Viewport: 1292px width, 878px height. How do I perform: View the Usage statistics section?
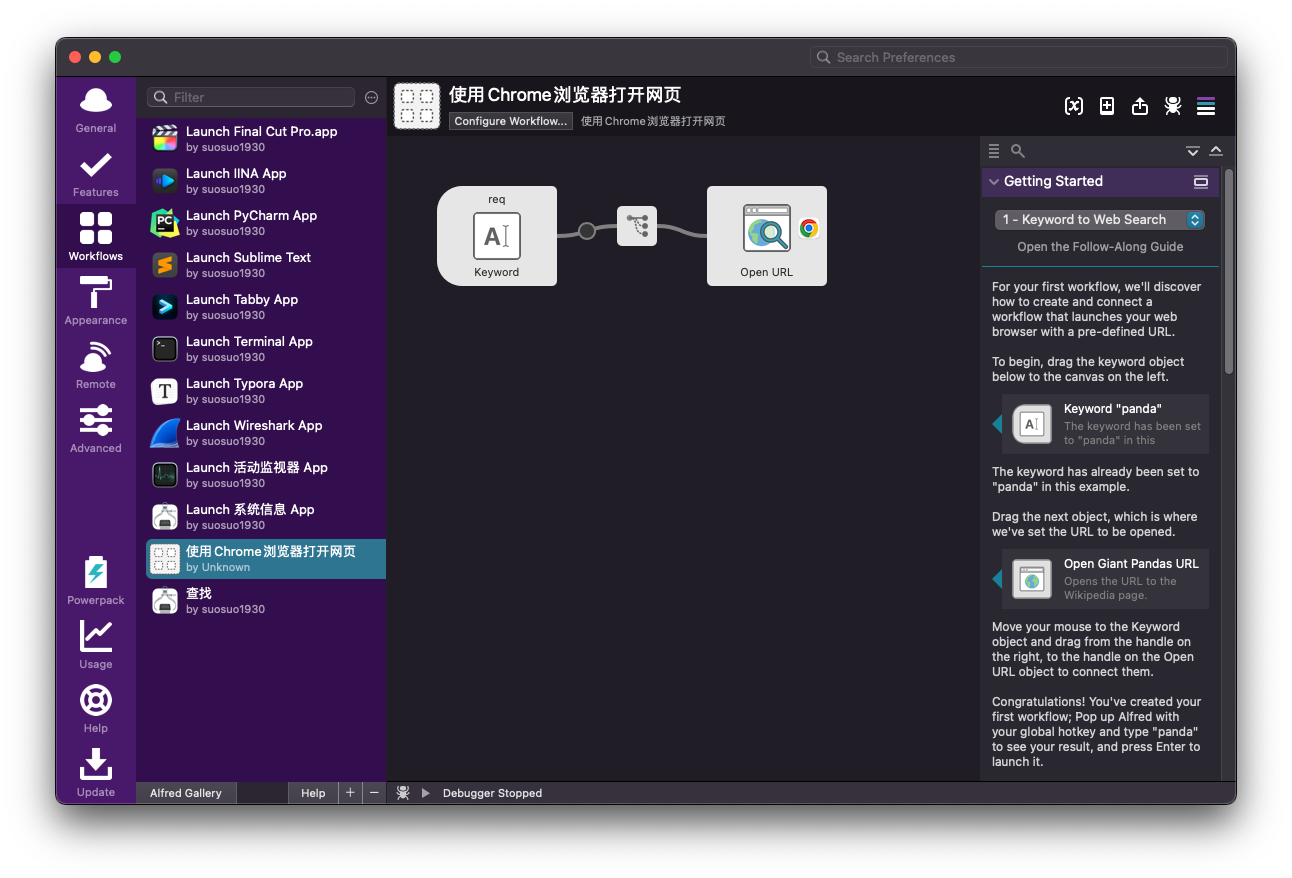(x=96, y=646)
